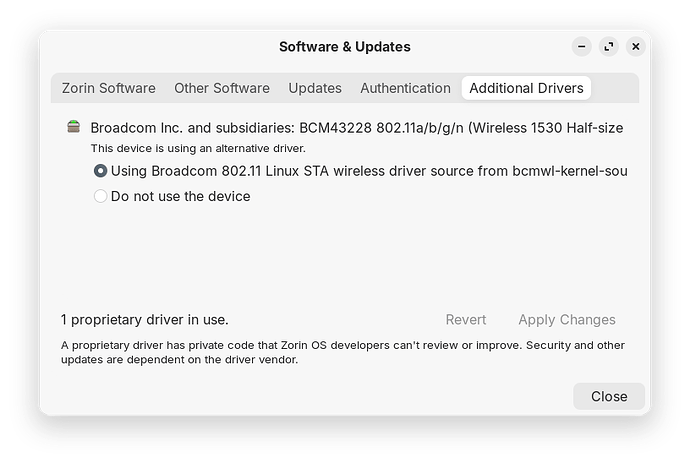Click the Broadcom BCM43228 device name text

click(x=357, y=128)
